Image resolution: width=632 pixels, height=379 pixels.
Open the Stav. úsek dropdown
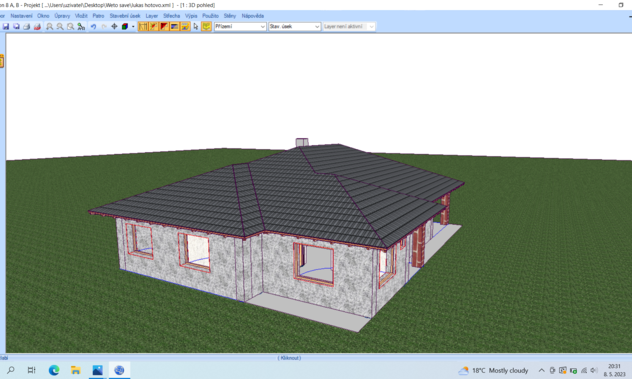tap(294, 27)
